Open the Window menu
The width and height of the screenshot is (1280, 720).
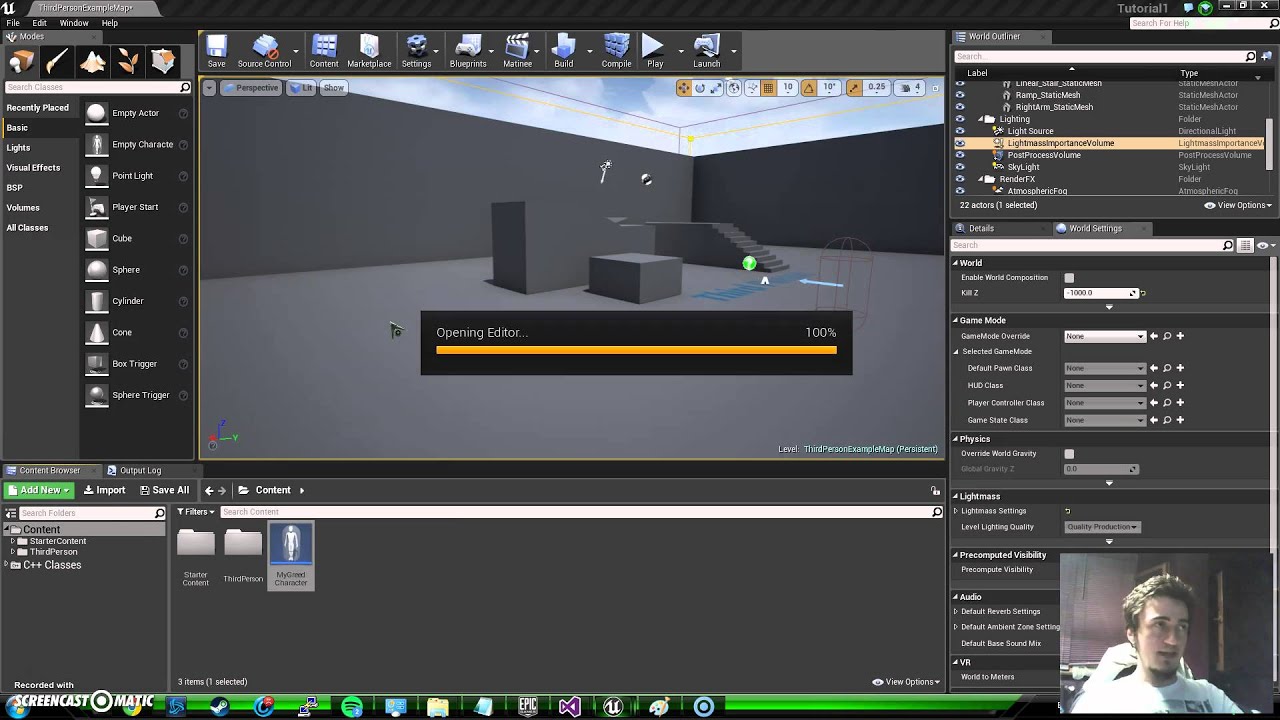coord(74,23)
